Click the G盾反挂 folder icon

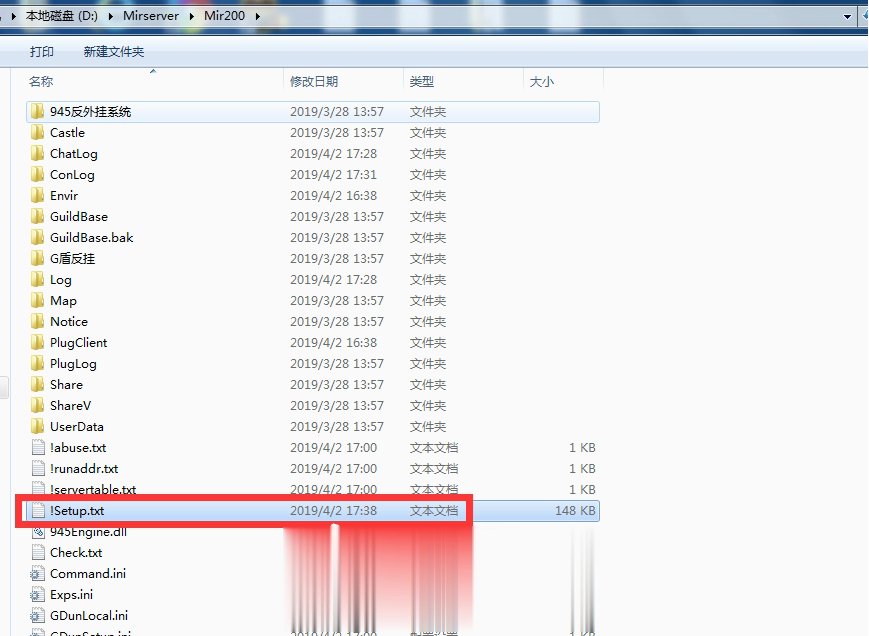pos(37,259)
